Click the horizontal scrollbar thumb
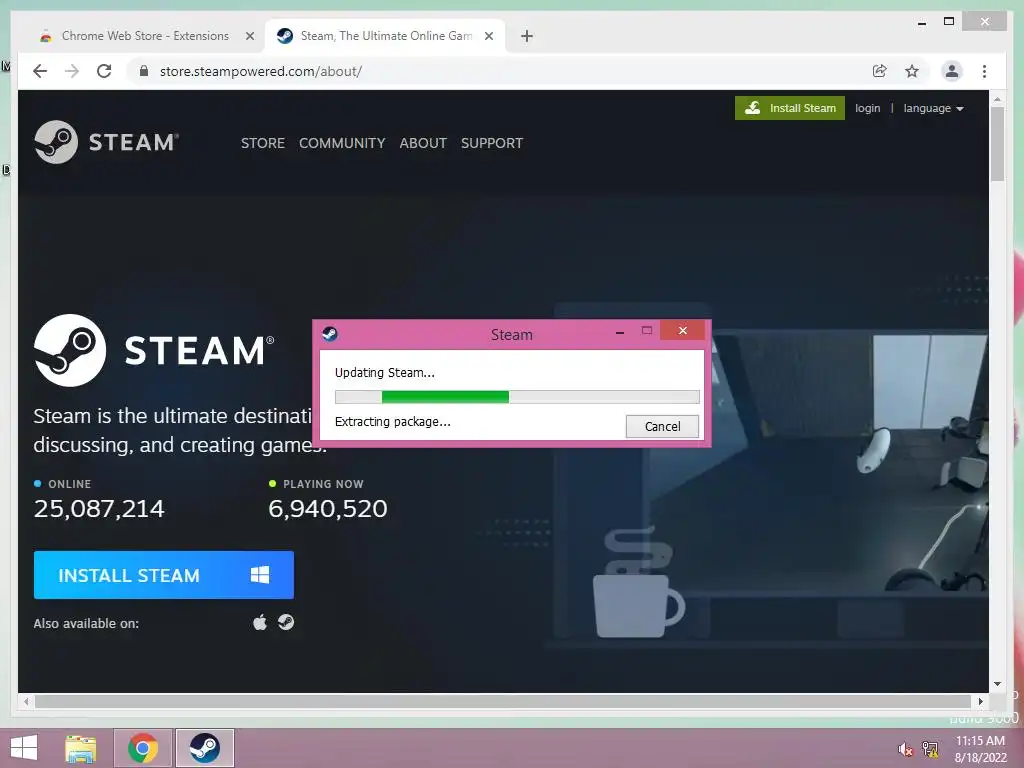Viewport: 1024px width, 768px height. [x=503, y=701]
